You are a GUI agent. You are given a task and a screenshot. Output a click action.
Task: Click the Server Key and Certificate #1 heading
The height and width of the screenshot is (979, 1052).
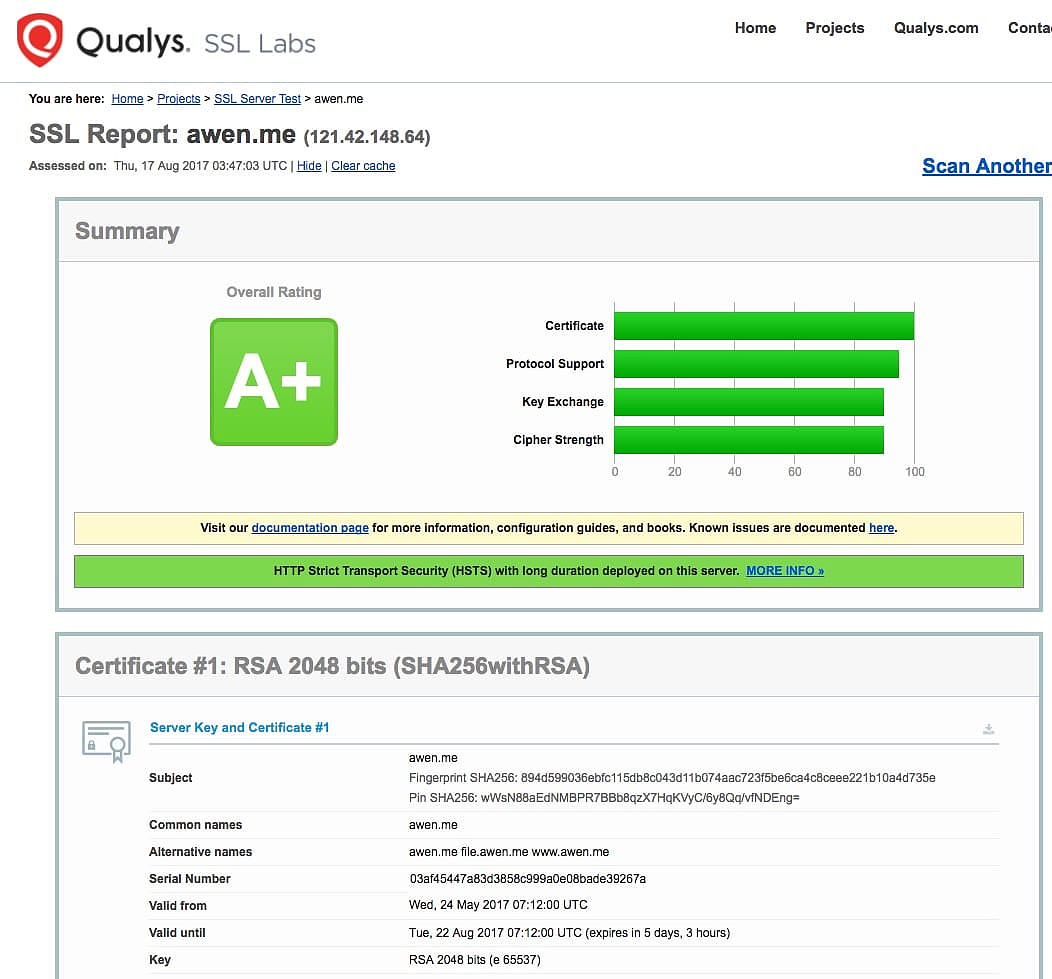239,727
